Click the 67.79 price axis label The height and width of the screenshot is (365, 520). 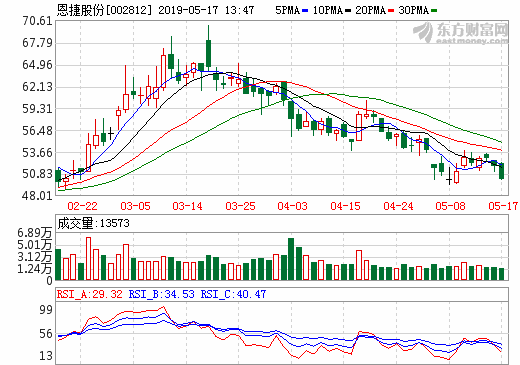point(38,43)
